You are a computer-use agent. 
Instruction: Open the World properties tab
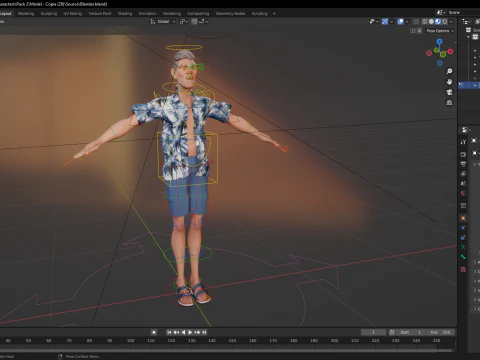(x=463, y=193)
